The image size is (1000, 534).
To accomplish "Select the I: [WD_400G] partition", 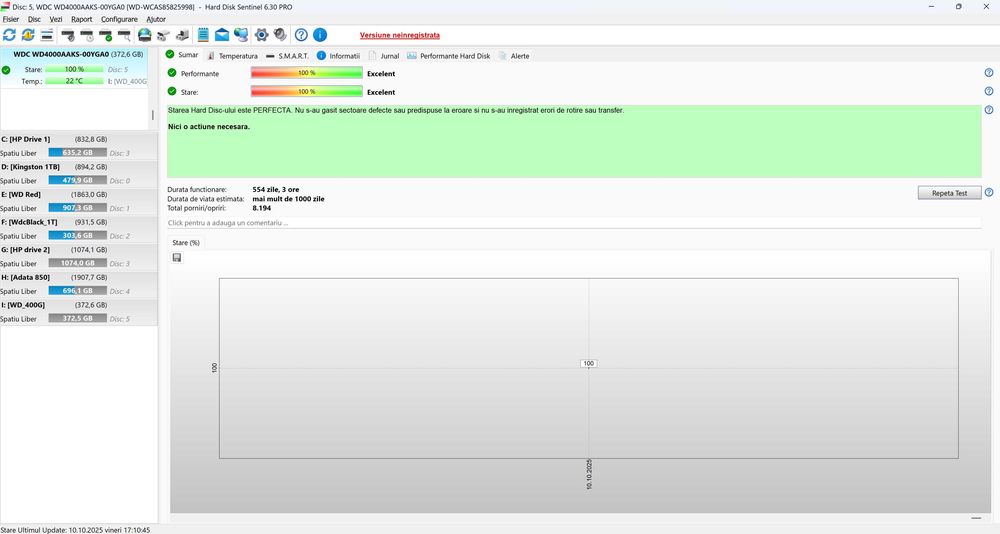I will (x=78, y=311).
